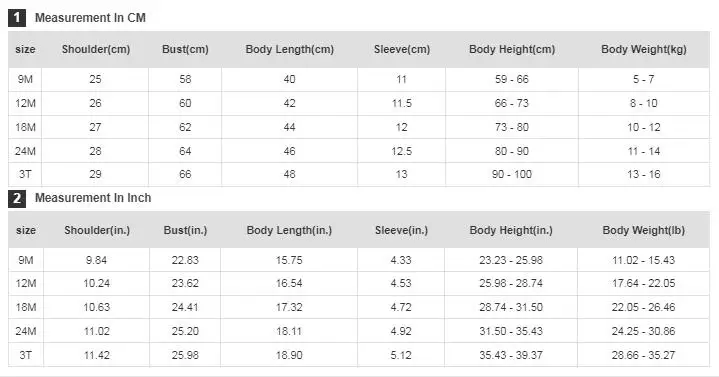Click the Body Height(cm) column header
Screen dimensions: 719x377
512,50
